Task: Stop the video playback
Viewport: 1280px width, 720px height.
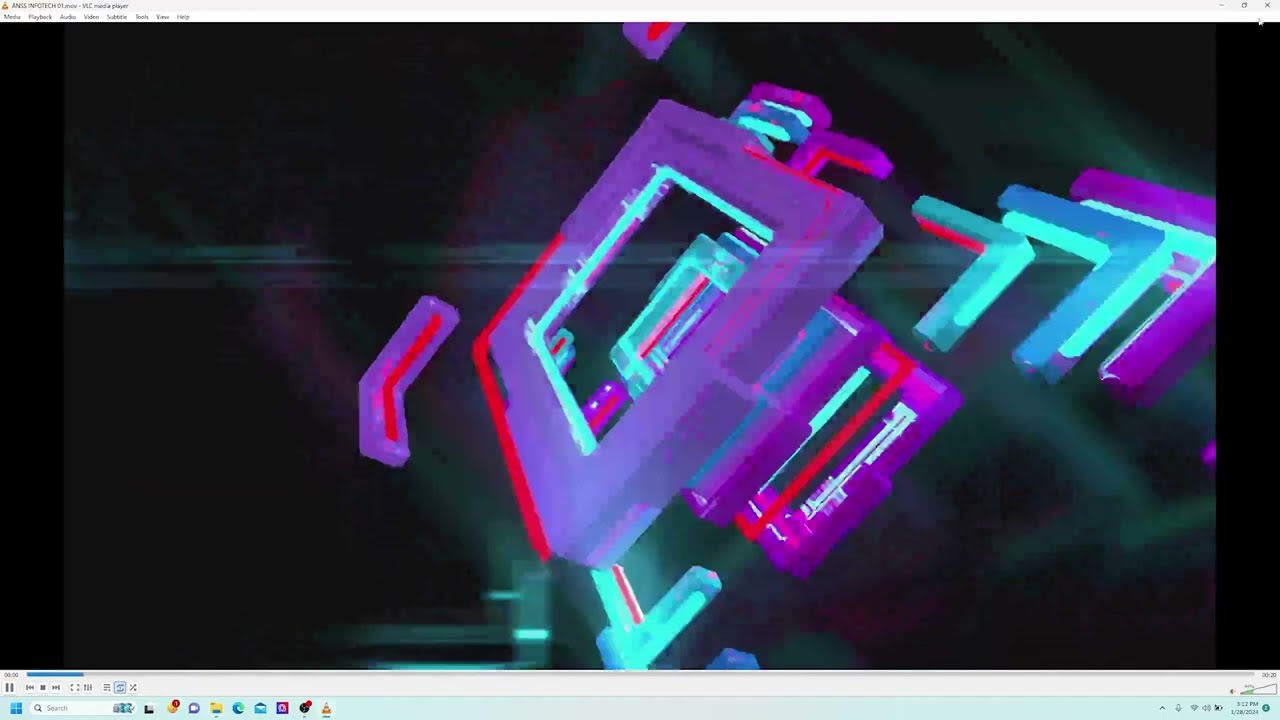Action: [x=43, y=688]
